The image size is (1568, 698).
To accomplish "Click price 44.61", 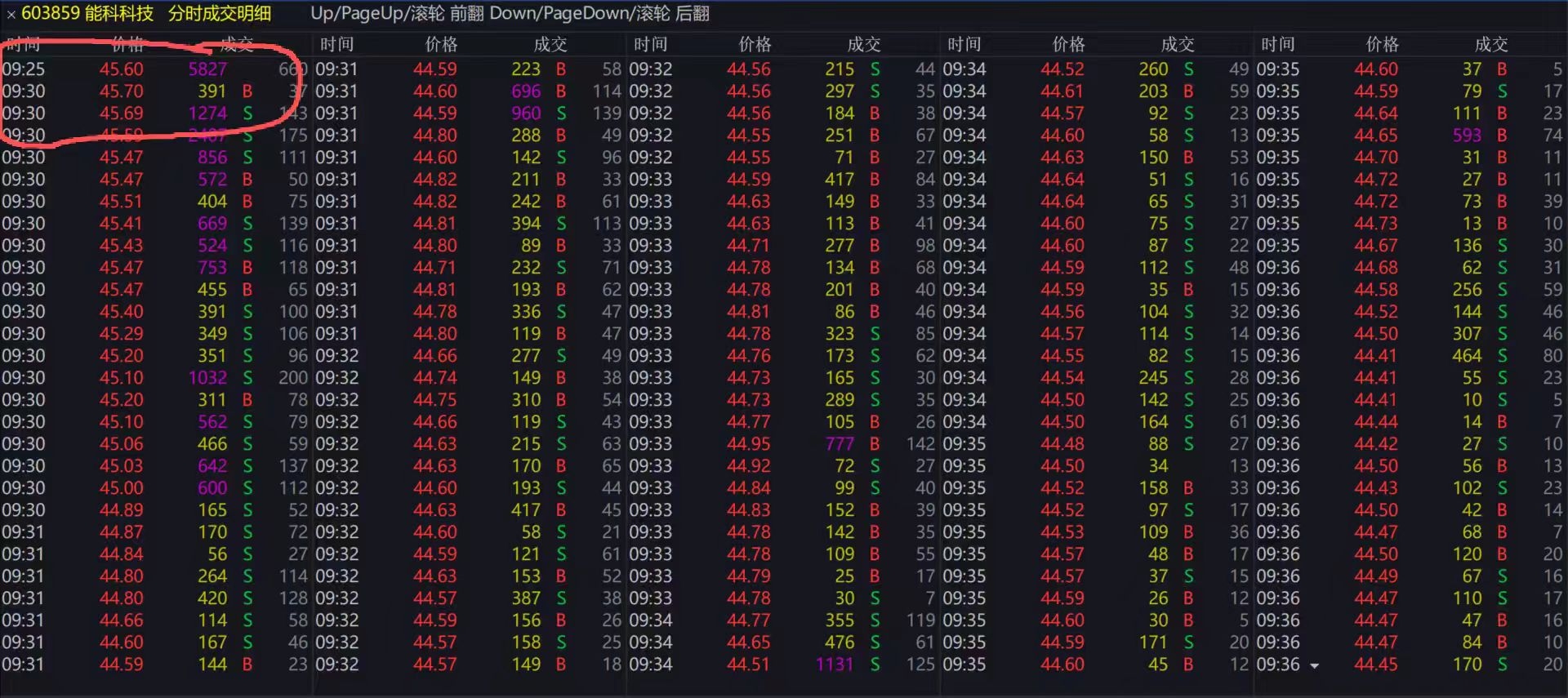I will tap(1062, 91).
